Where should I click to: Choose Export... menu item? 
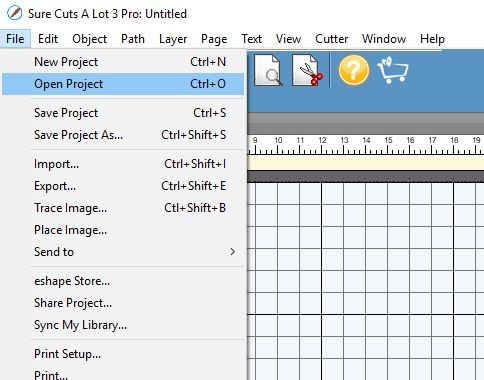pos(123,186)
